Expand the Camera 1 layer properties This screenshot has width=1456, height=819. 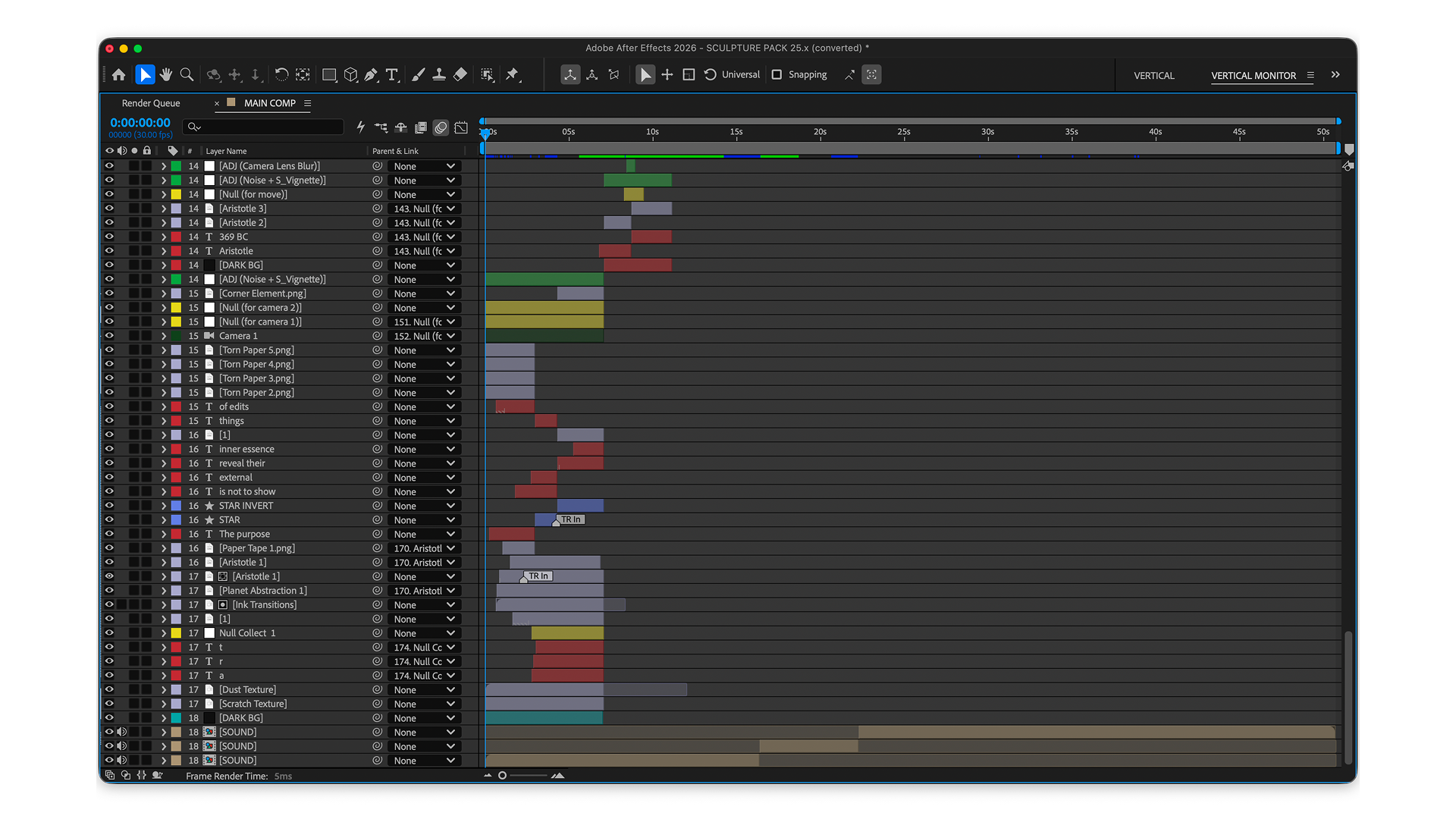point(163,336)
